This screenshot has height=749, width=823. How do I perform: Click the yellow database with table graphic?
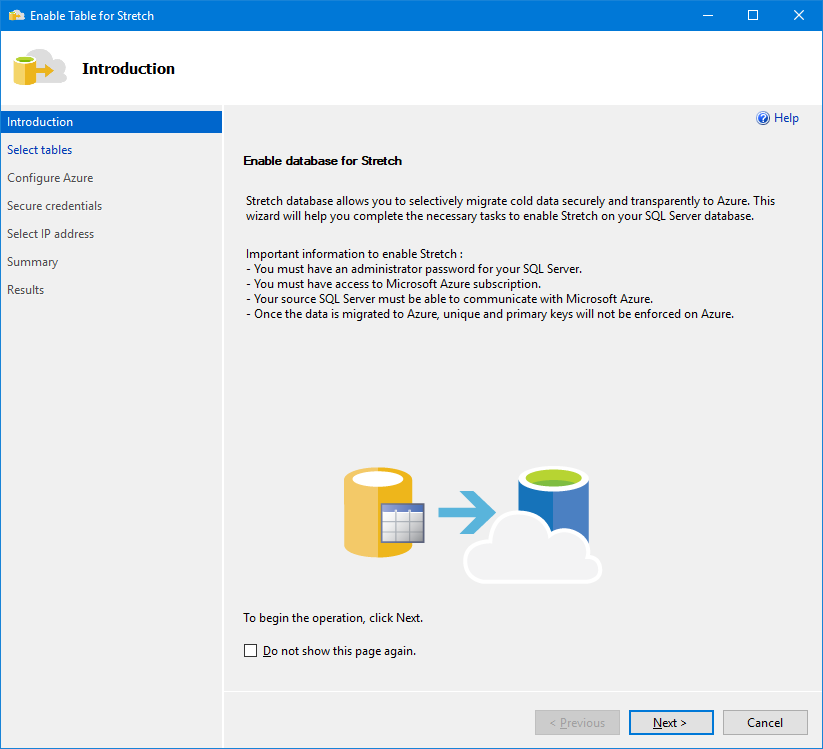click(x=384, y=512)
